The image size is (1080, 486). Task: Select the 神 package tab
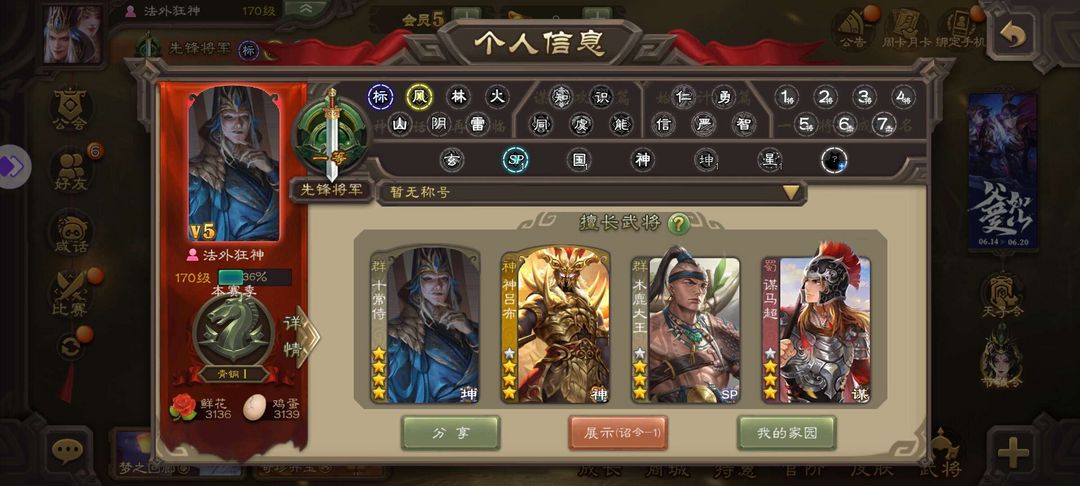[x=642, y=160]
